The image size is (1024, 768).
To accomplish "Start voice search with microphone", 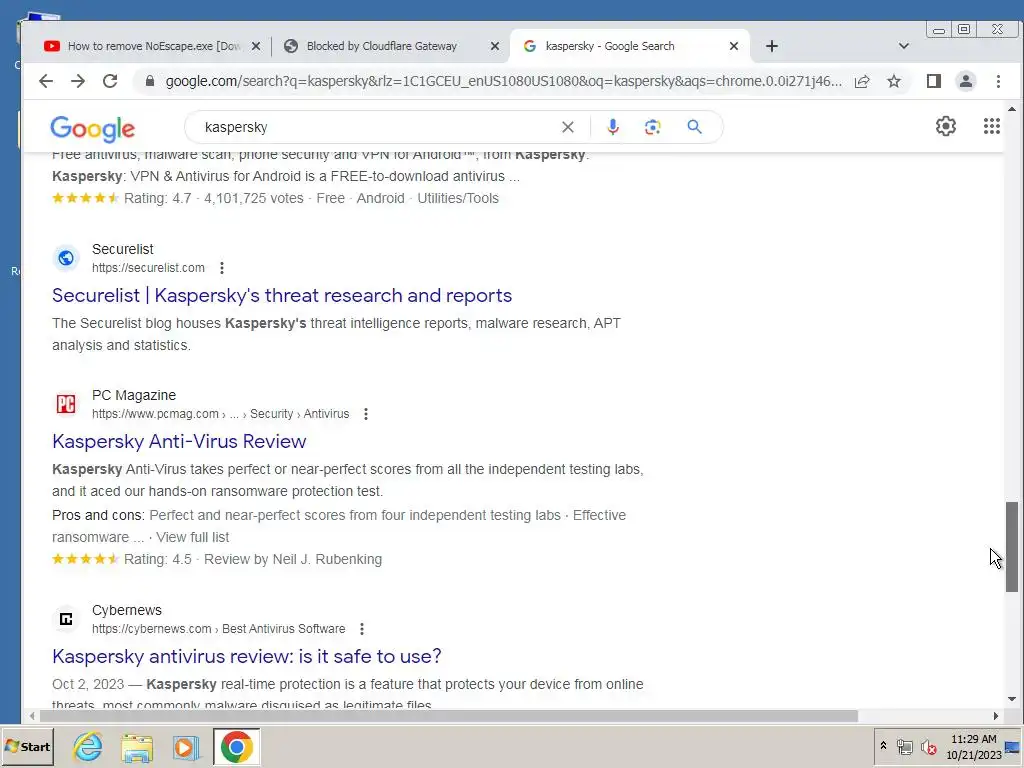I will click(x=612, y=127).
